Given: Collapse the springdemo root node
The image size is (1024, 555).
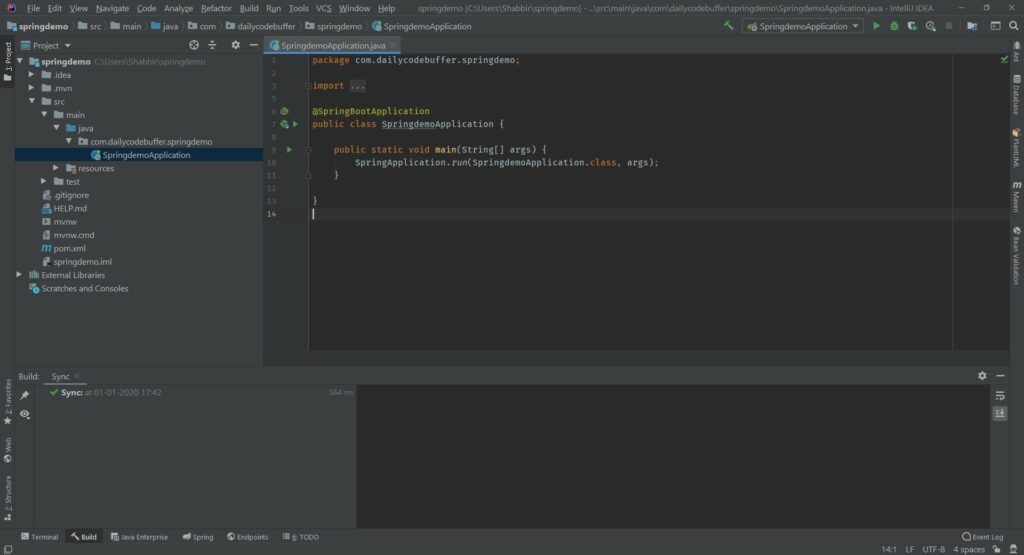Looking at the screenshot, I should (20, 61).
